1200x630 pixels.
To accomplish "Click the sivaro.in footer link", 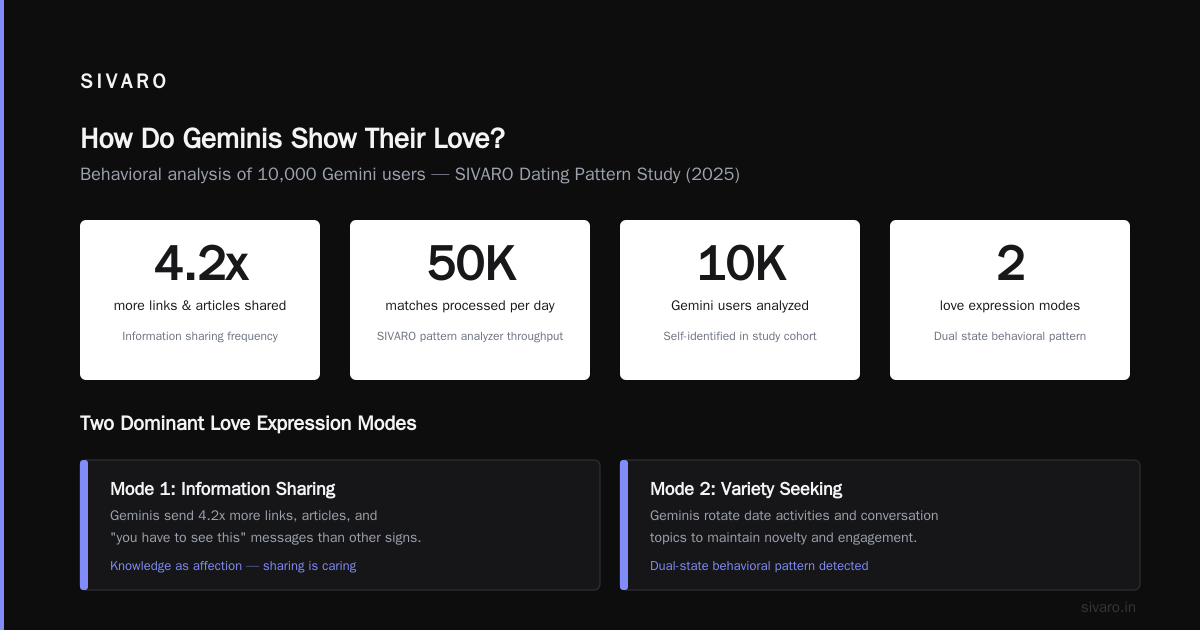I will coord(1108,607).
